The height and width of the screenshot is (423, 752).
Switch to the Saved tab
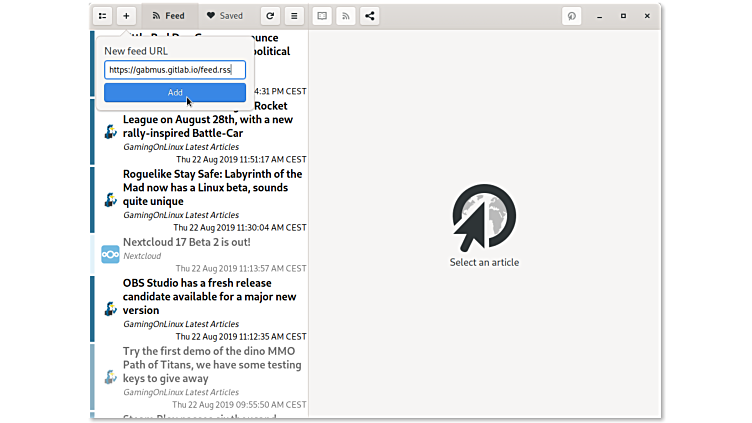224,16
